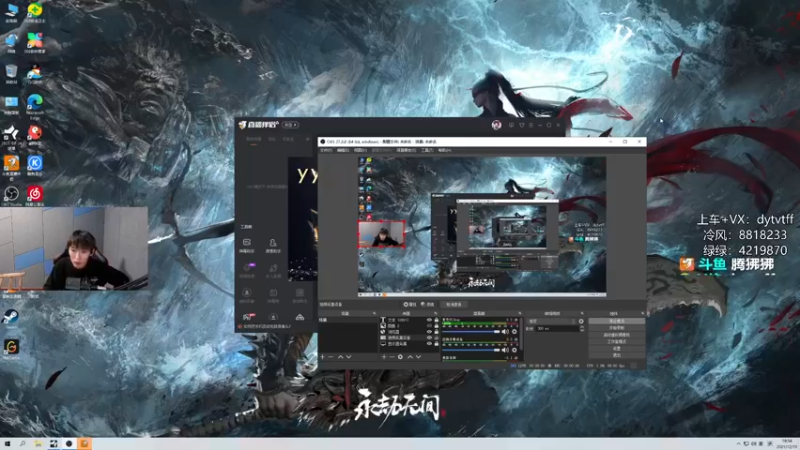Click the second mixer channel volume slider
Screen dimensions: 800x450
click(x=471, y=350)
